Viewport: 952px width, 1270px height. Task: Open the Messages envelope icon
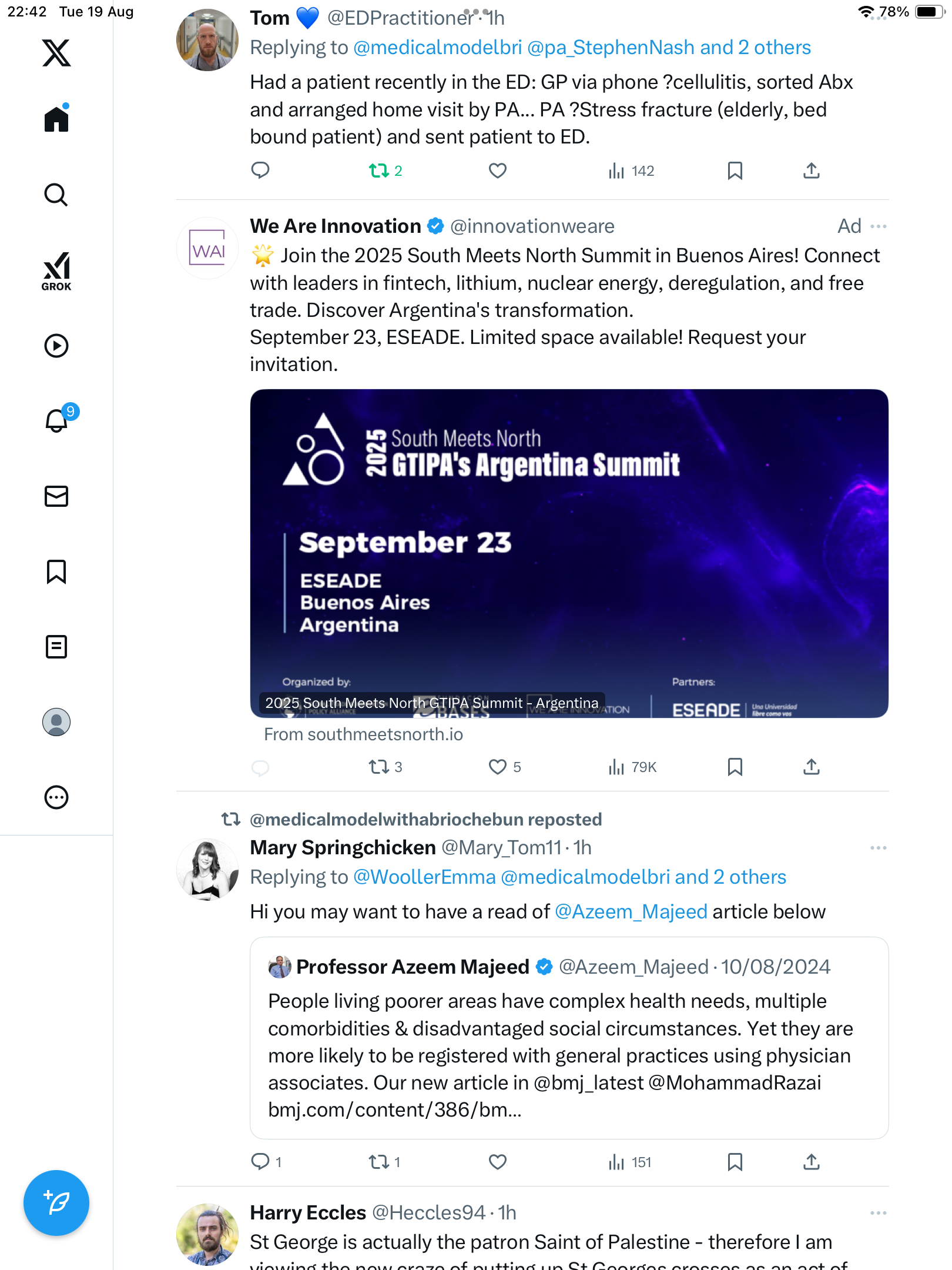pyautogui.click(x=56, y=496)
